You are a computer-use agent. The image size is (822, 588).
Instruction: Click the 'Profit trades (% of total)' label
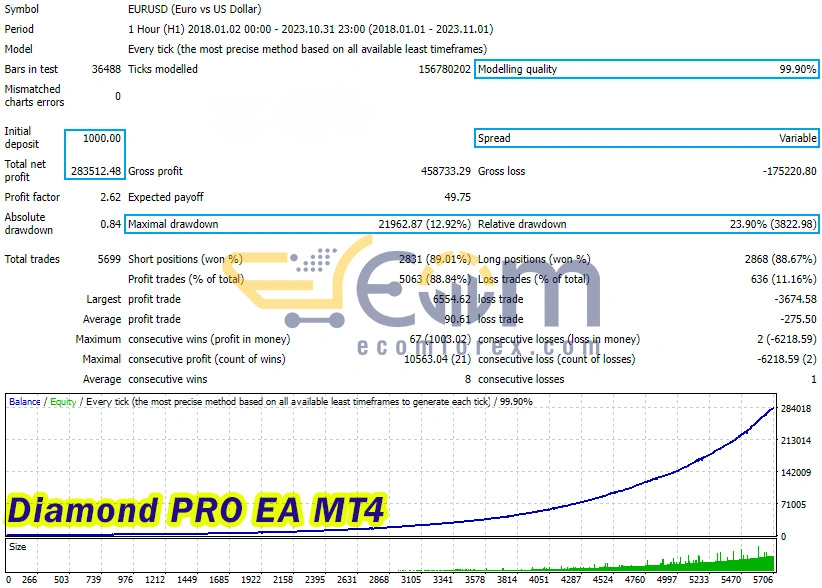(186, 279)
